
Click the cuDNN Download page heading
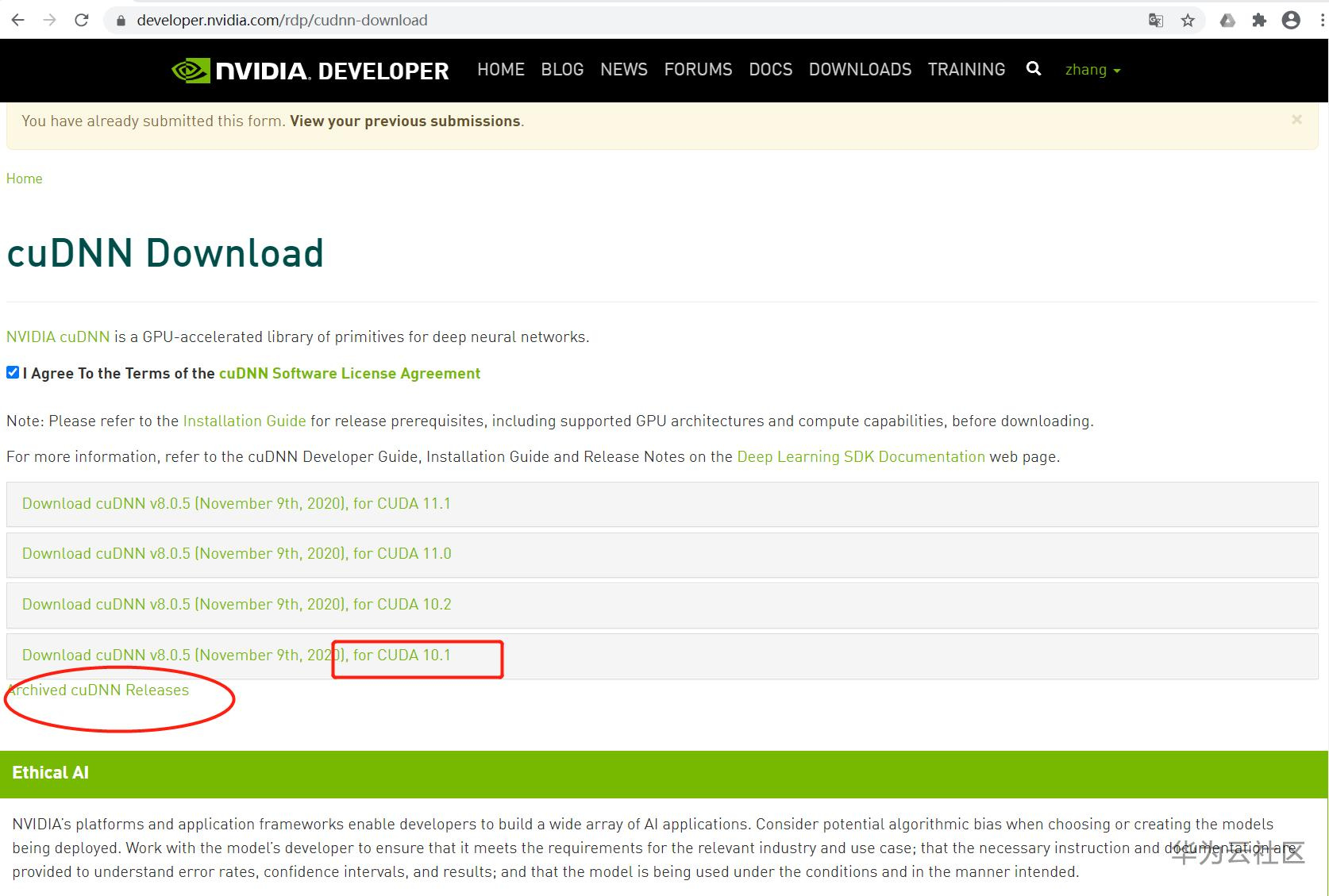click(x=165, y=253)
